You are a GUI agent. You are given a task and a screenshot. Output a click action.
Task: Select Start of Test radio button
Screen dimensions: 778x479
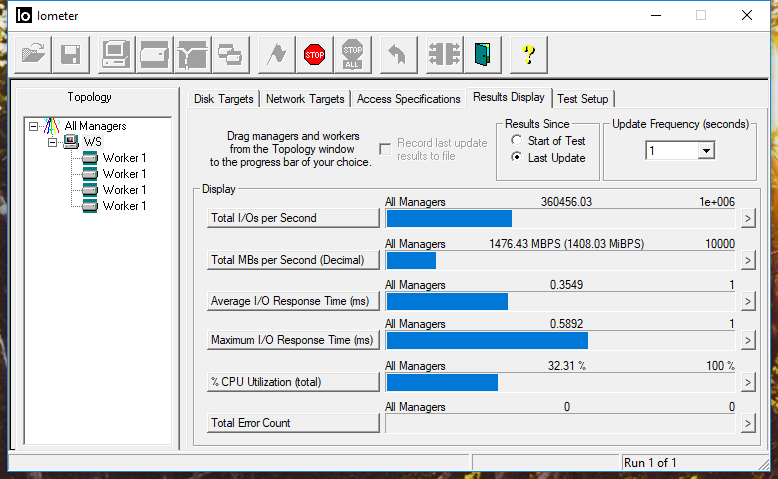tap(517, 140)
